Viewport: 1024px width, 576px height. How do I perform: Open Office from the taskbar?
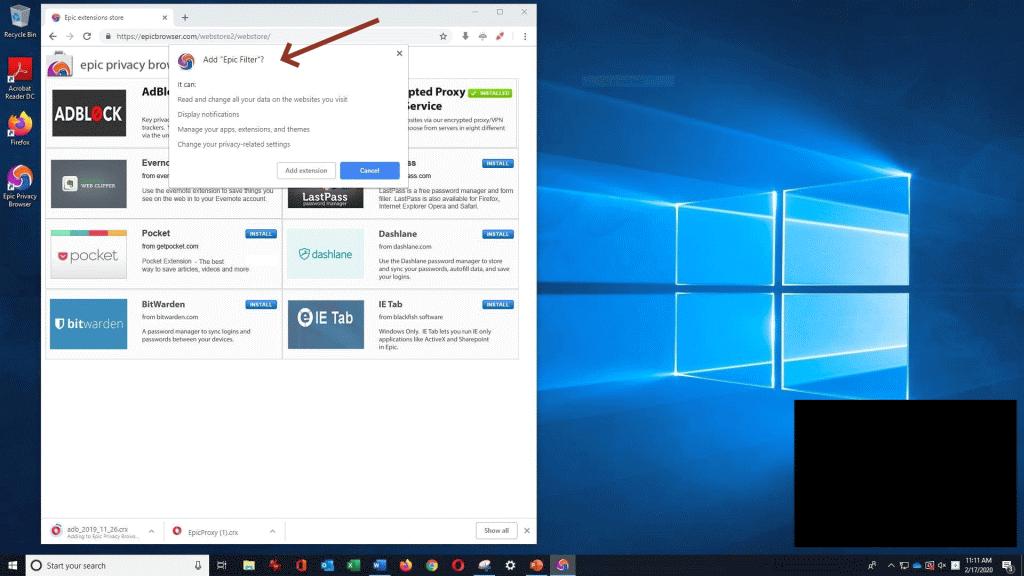pos(301,566)
